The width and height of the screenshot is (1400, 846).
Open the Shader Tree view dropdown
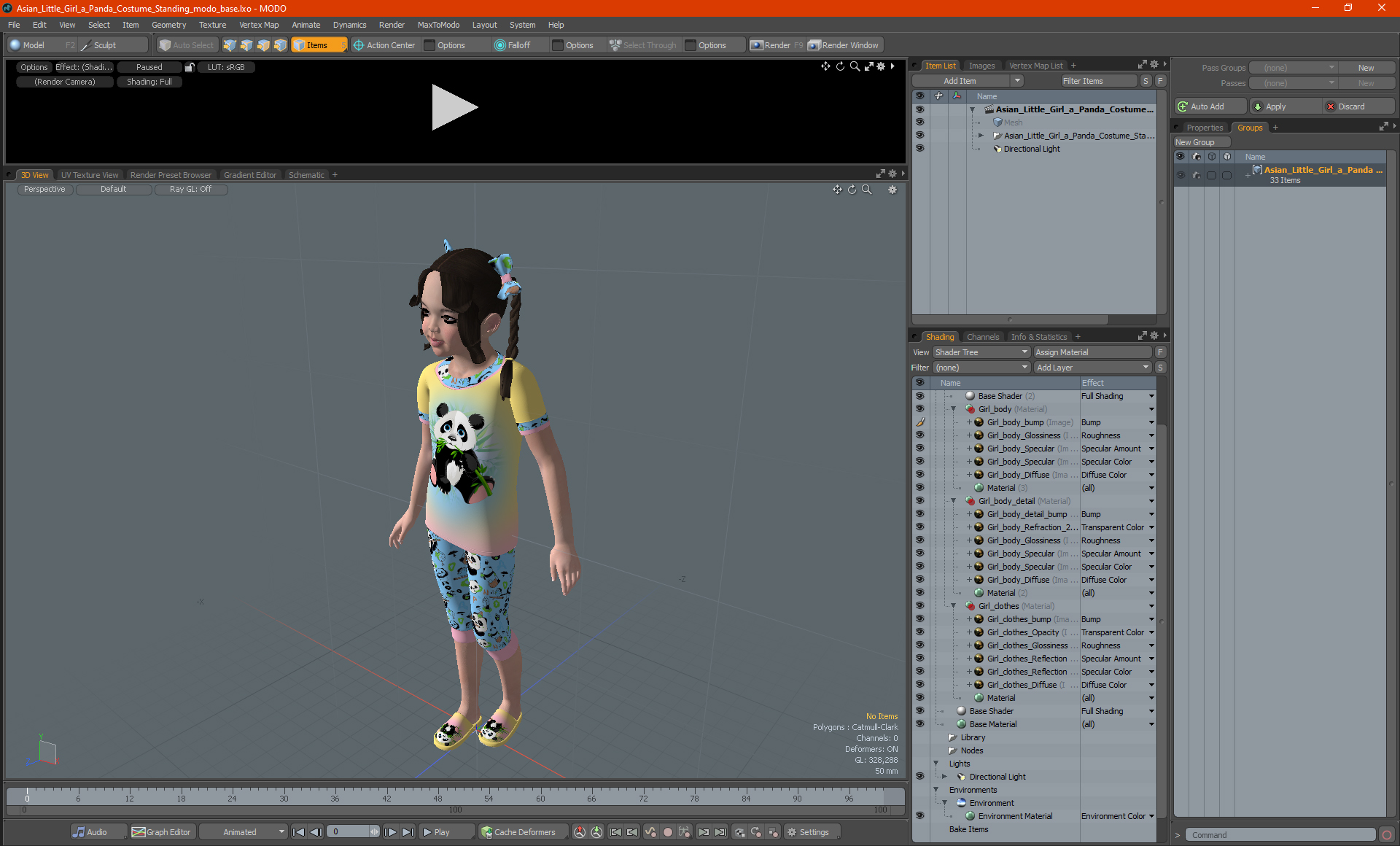(x=981, y=352)
